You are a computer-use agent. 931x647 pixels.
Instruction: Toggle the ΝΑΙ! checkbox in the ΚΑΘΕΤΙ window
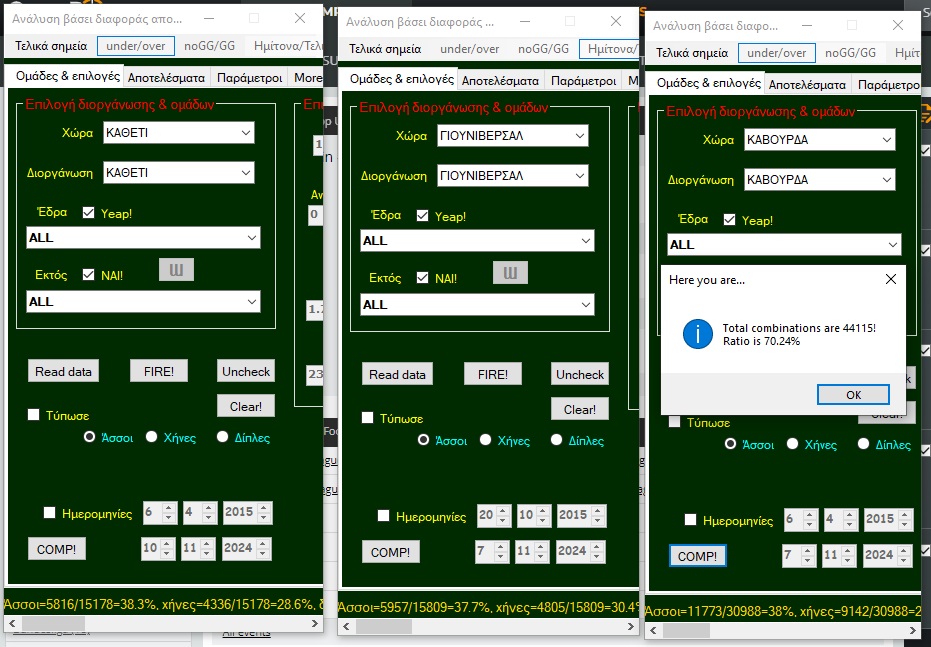click(88, 274)
